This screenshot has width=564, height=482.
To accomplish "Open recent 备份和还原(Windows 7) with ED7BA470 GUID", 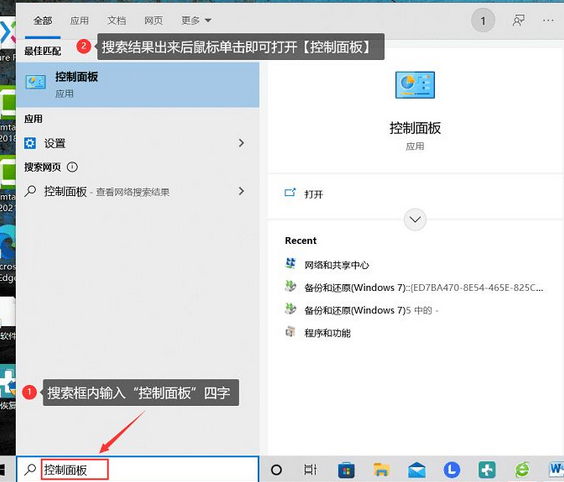I will 424,288.
